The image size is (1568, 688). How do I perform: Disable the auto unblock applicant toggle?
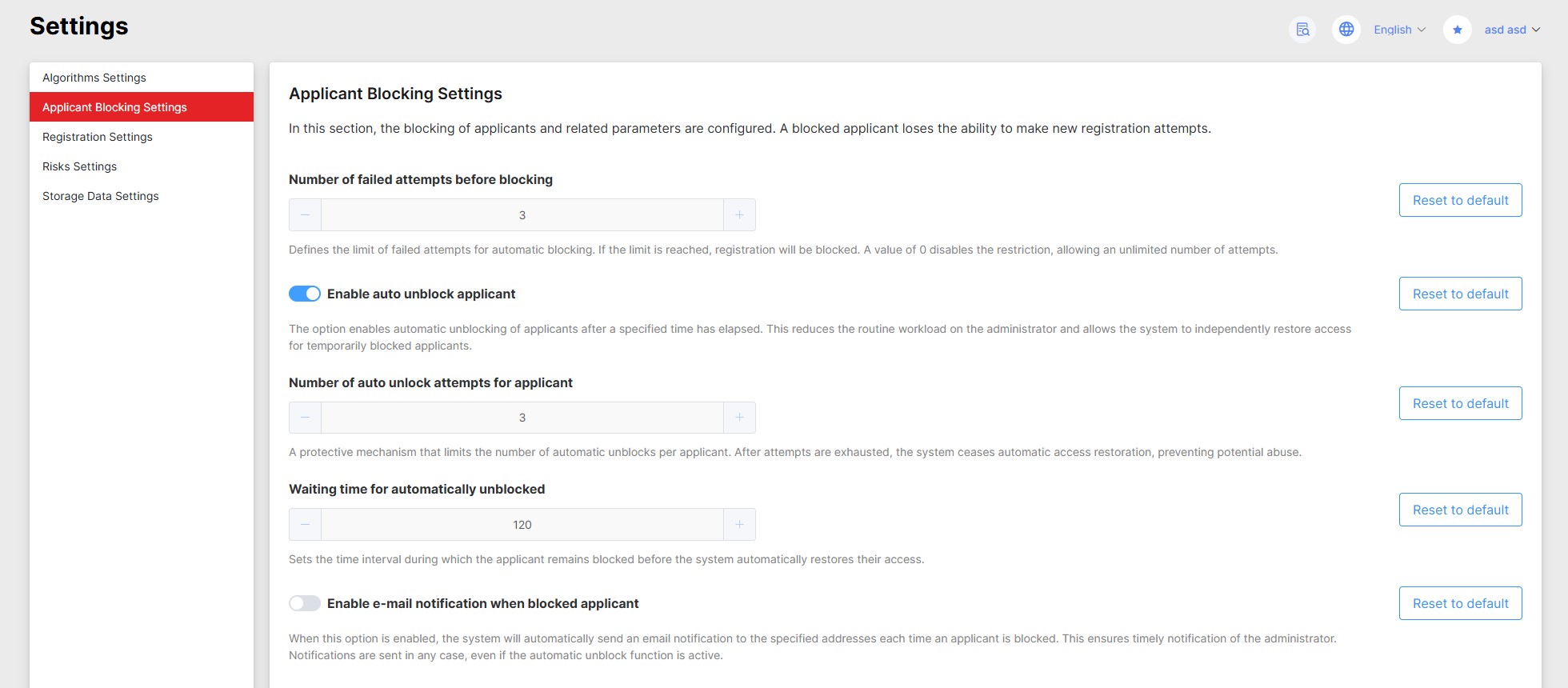305,294
